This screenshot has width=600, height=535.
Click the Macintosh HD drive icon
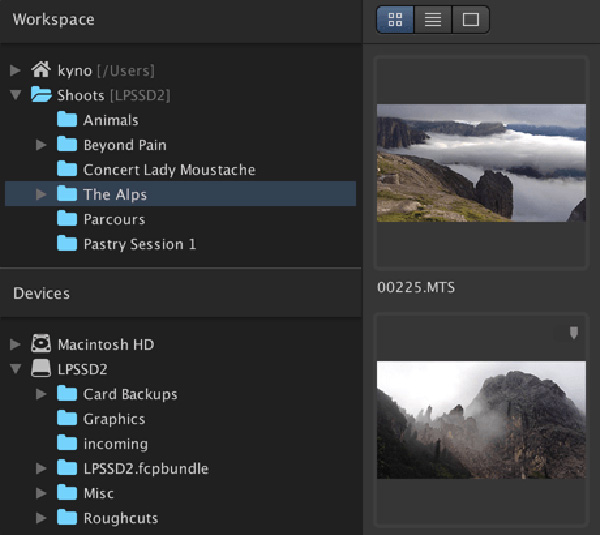pos(41,343)
